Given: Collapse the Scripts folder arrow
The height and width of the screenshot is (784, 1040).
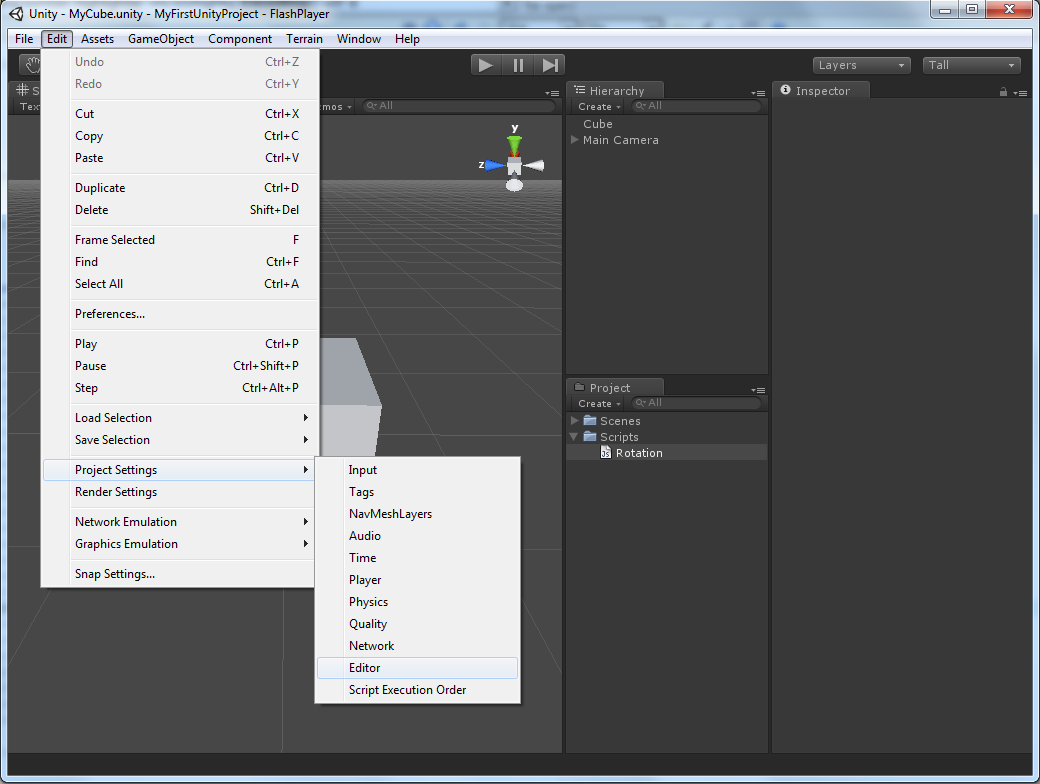Looking at the screenshot, I should point(574,436).
